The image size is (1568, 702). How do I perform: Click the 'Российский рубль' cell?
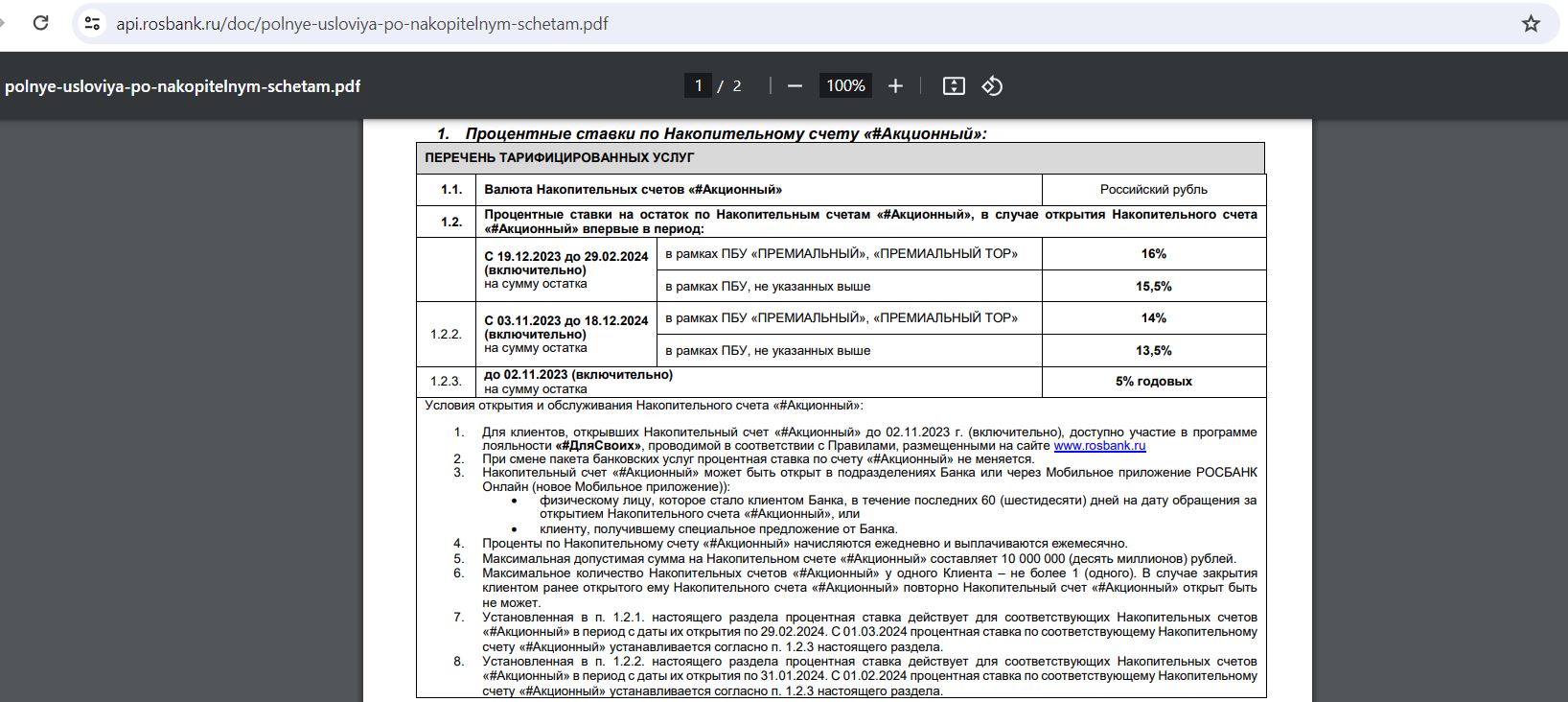[x=1154, y=190]
